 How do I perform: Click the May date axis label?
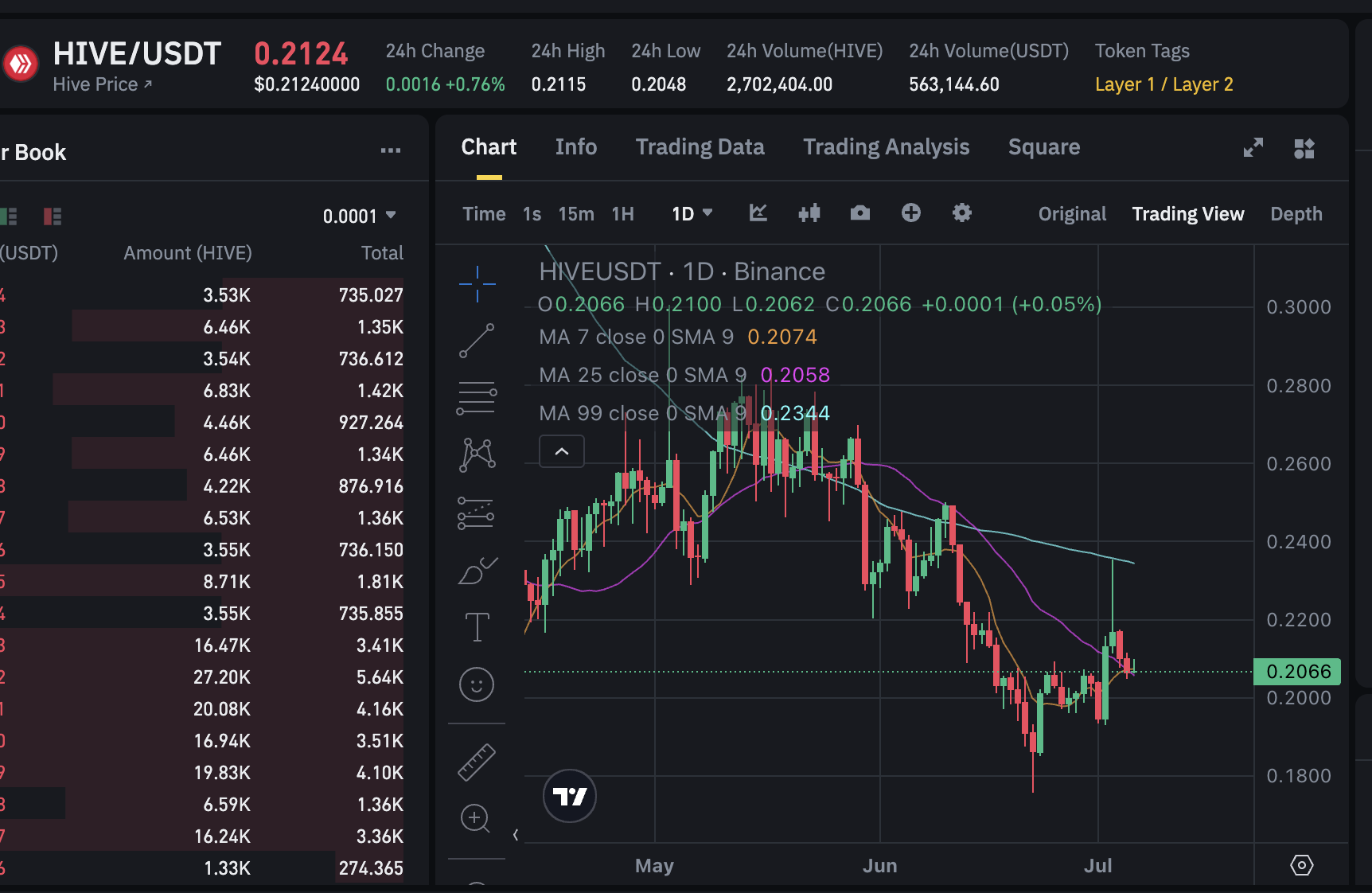[x=654, y=866]
